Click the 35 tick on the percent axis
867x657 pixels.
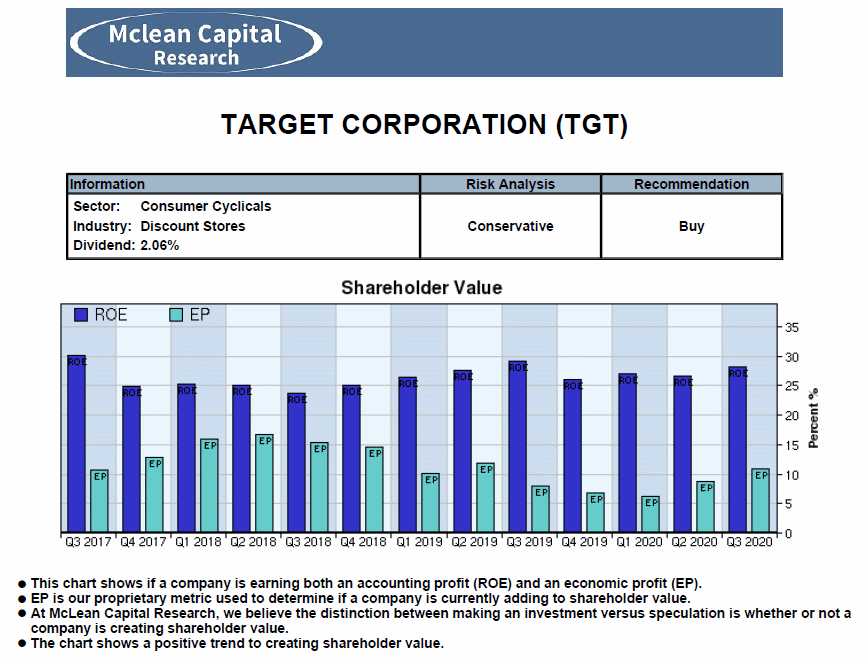click(792, 328)
